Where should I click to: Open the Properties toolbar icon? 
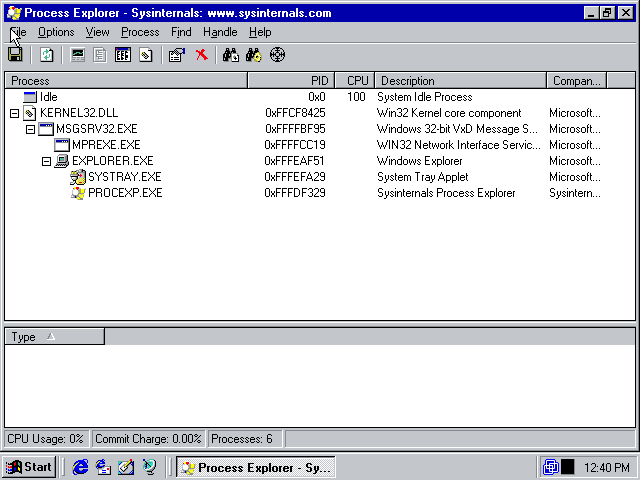point(177,55)
